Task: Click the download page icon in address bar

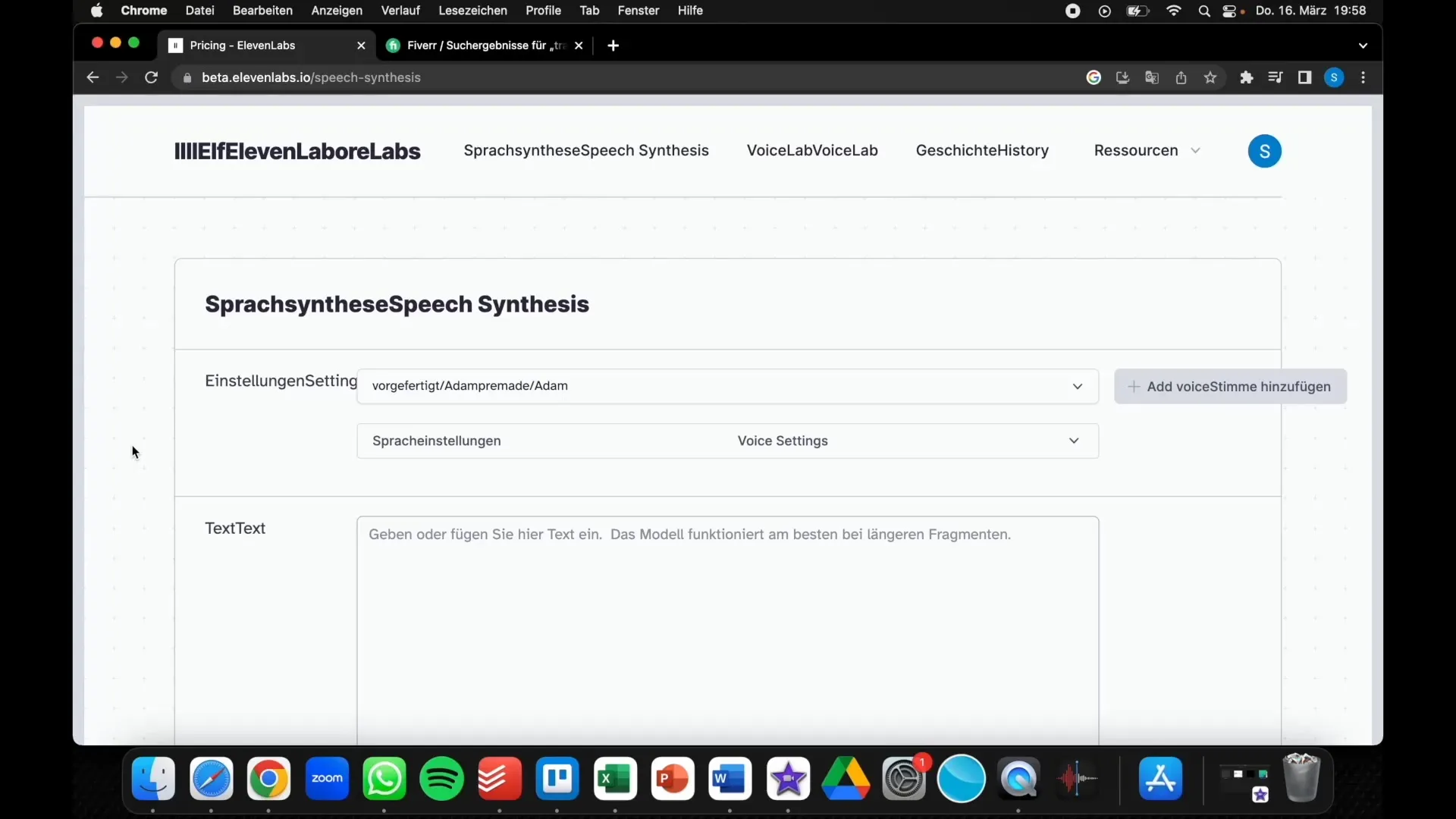Action: (x=1123, y=77)
